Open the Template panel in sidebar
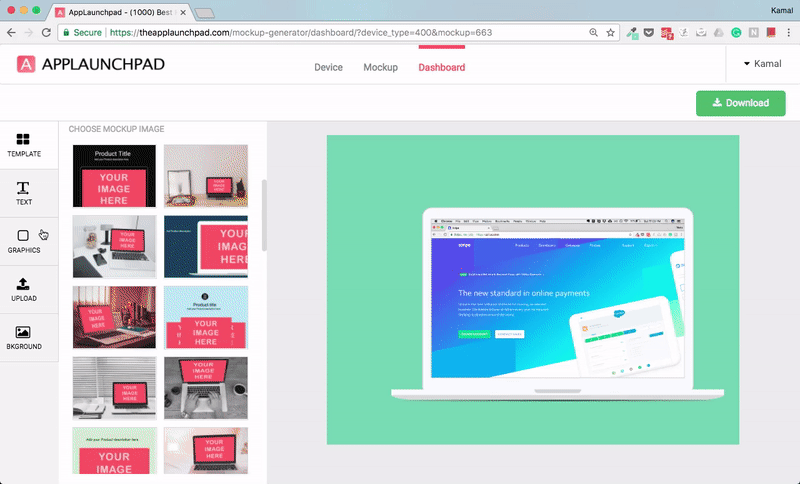 click(x=24, y=145)
